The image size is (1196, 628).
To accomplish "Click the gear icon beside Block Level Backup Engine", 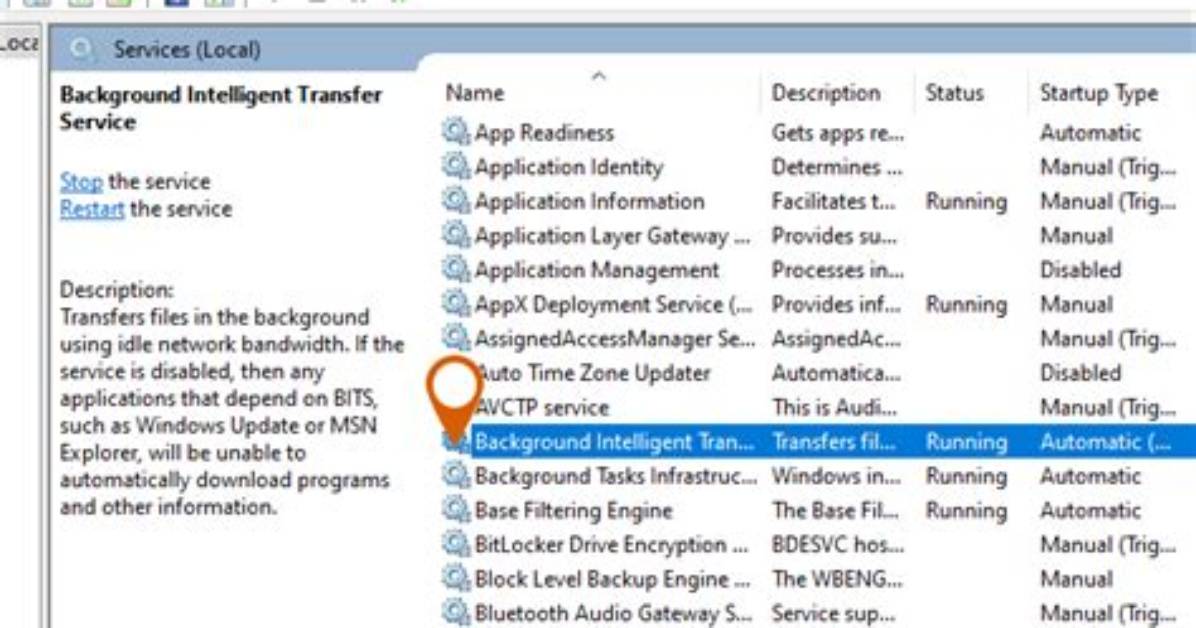I will click(x=456, y=578).
